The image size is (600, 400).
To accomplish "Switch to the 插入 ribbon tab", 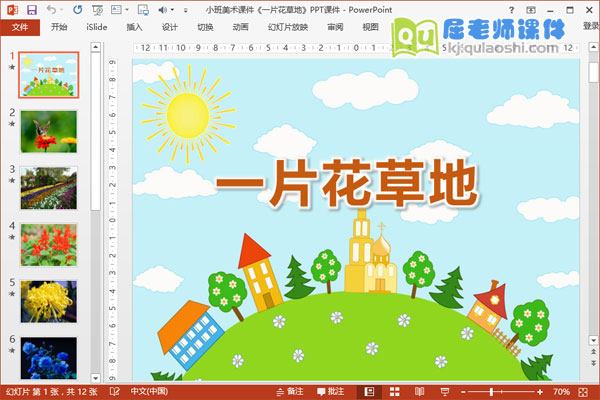I will click(x=134, y=27).
